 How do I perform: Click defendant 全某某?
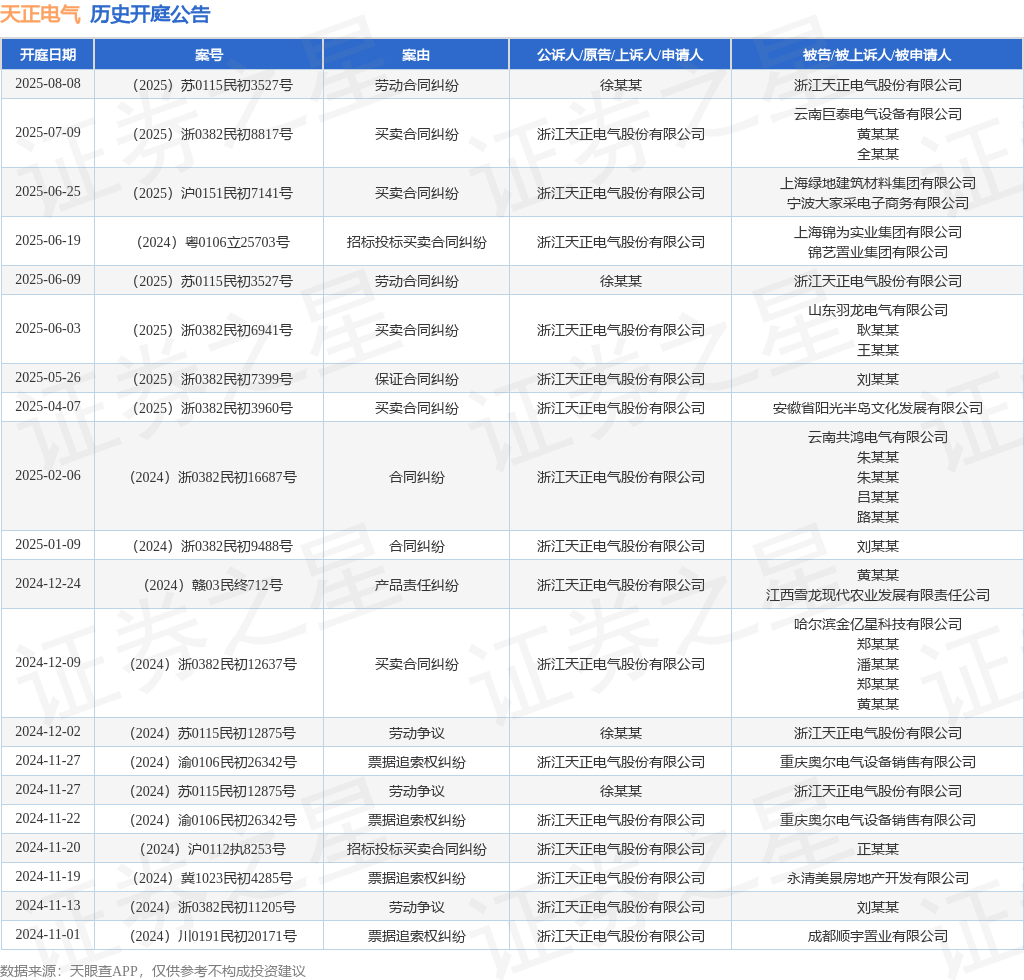point(877,154)
